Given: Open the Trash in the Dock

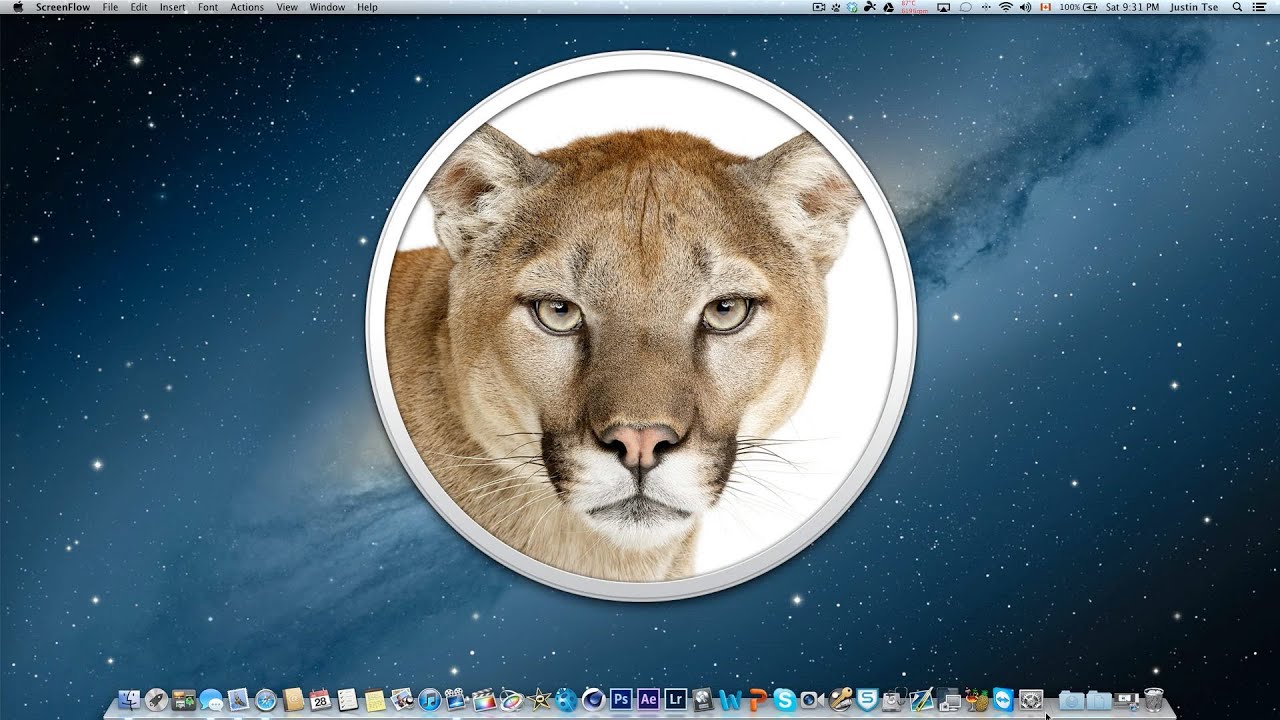Looking at the screenshot, I should 1153,700.
